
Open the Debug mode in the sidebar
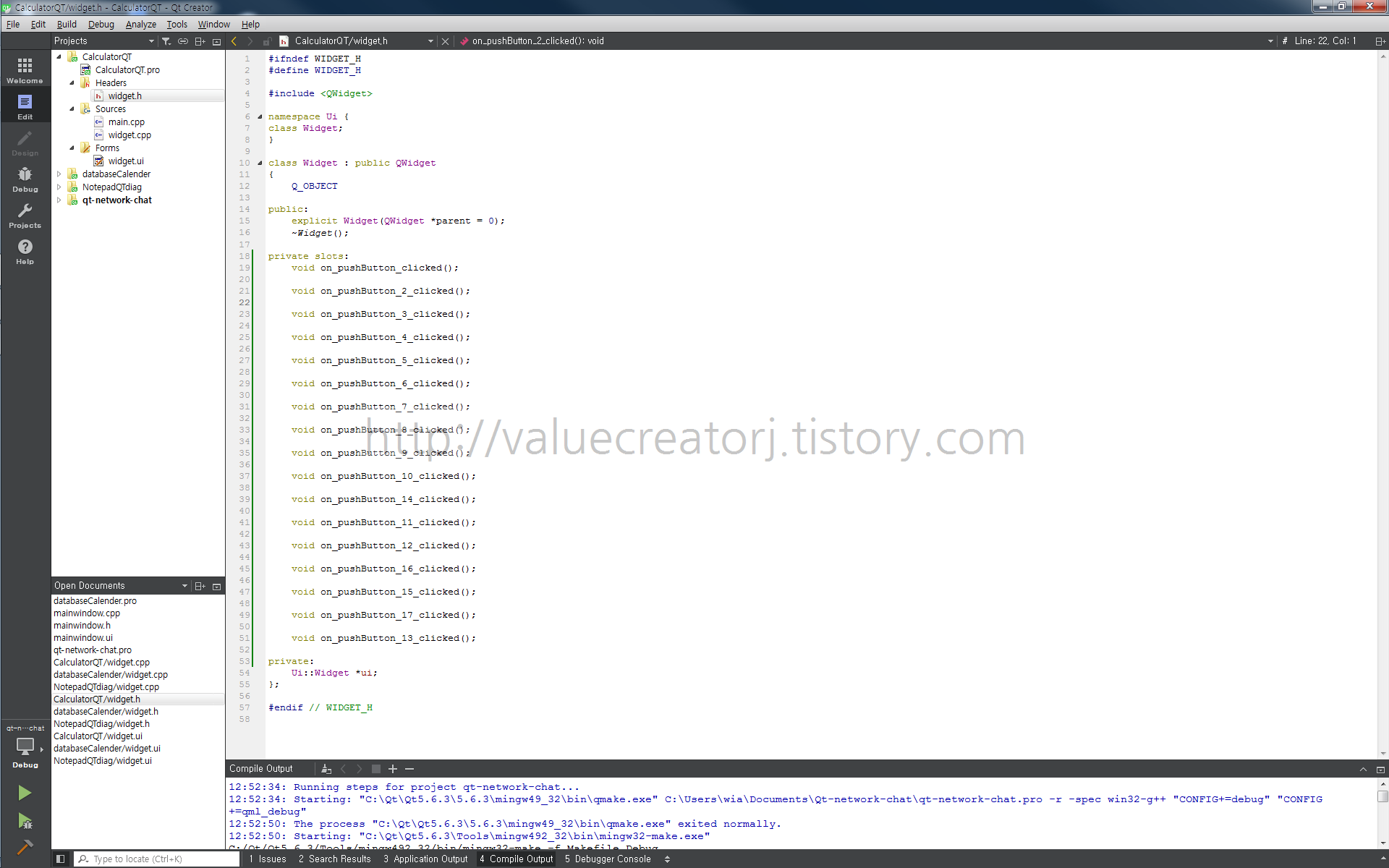[x=25, y=179]
